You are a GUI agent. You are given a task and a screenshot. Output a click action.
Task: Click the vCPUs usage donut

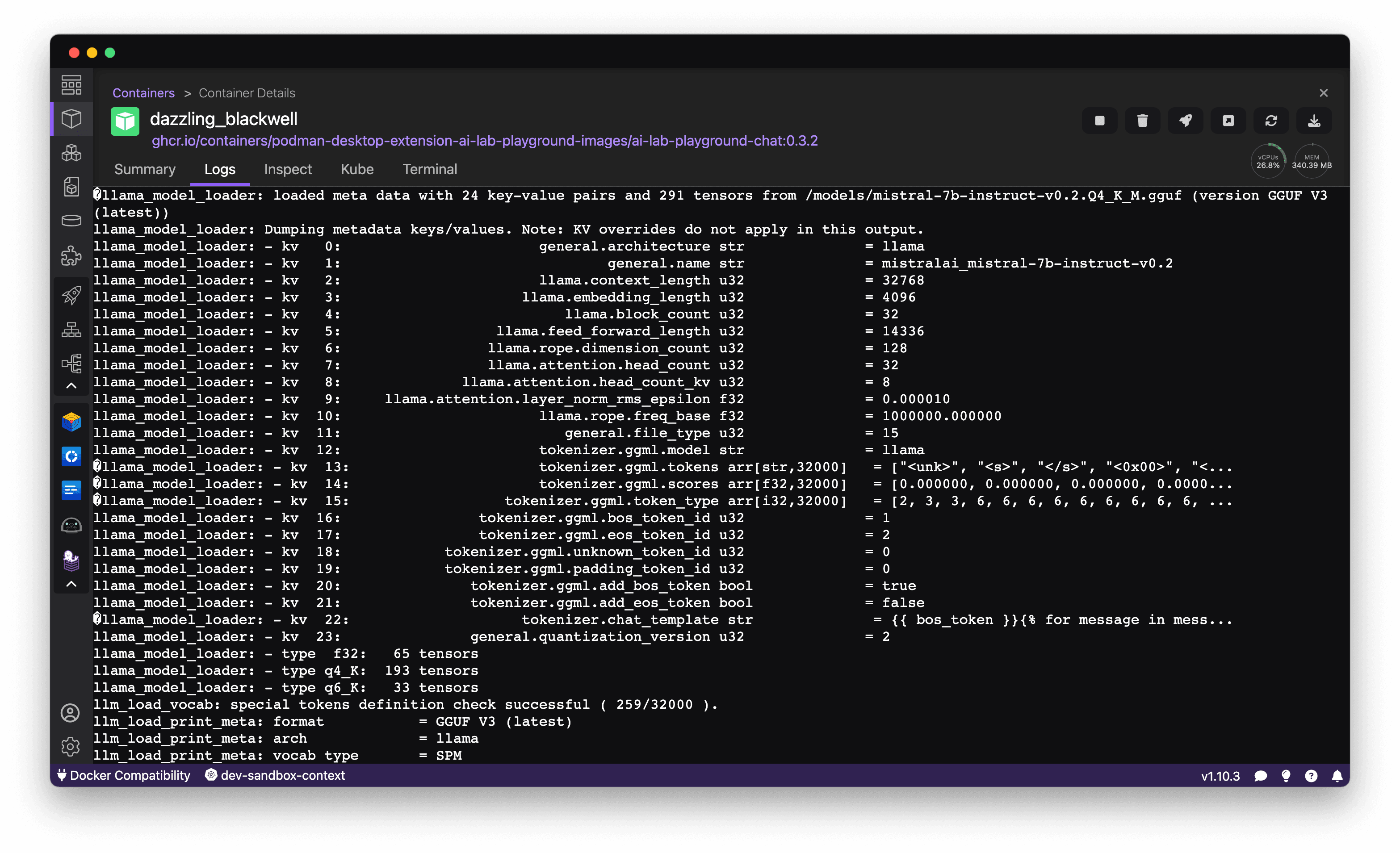pyautogui.click(x=1268, y=161)
